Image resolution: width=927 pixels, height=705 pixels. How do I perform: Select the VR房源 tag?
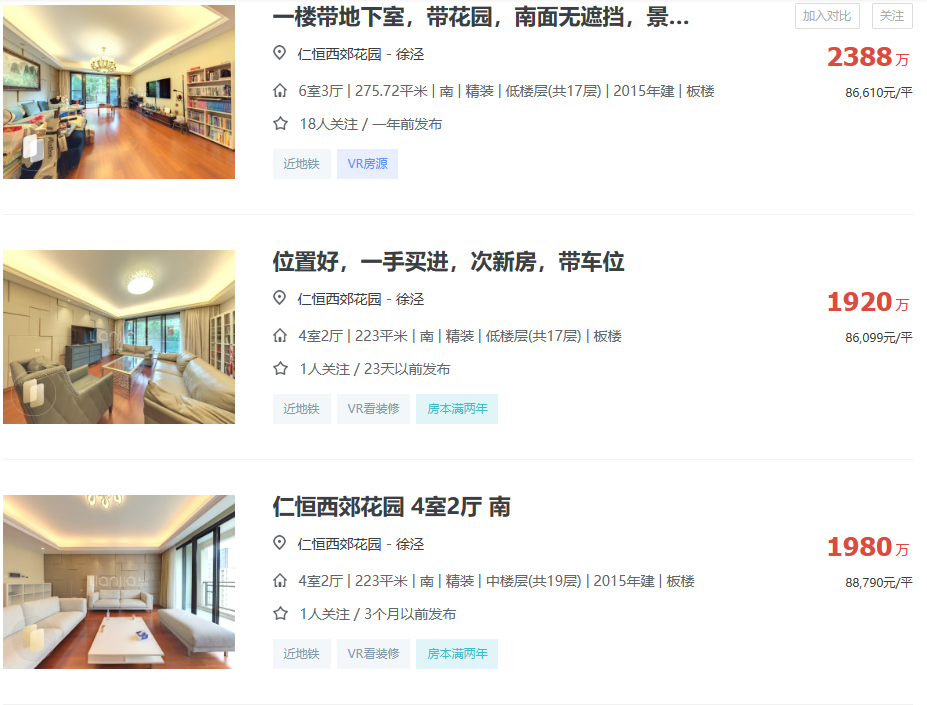click(x=367, y=164)
